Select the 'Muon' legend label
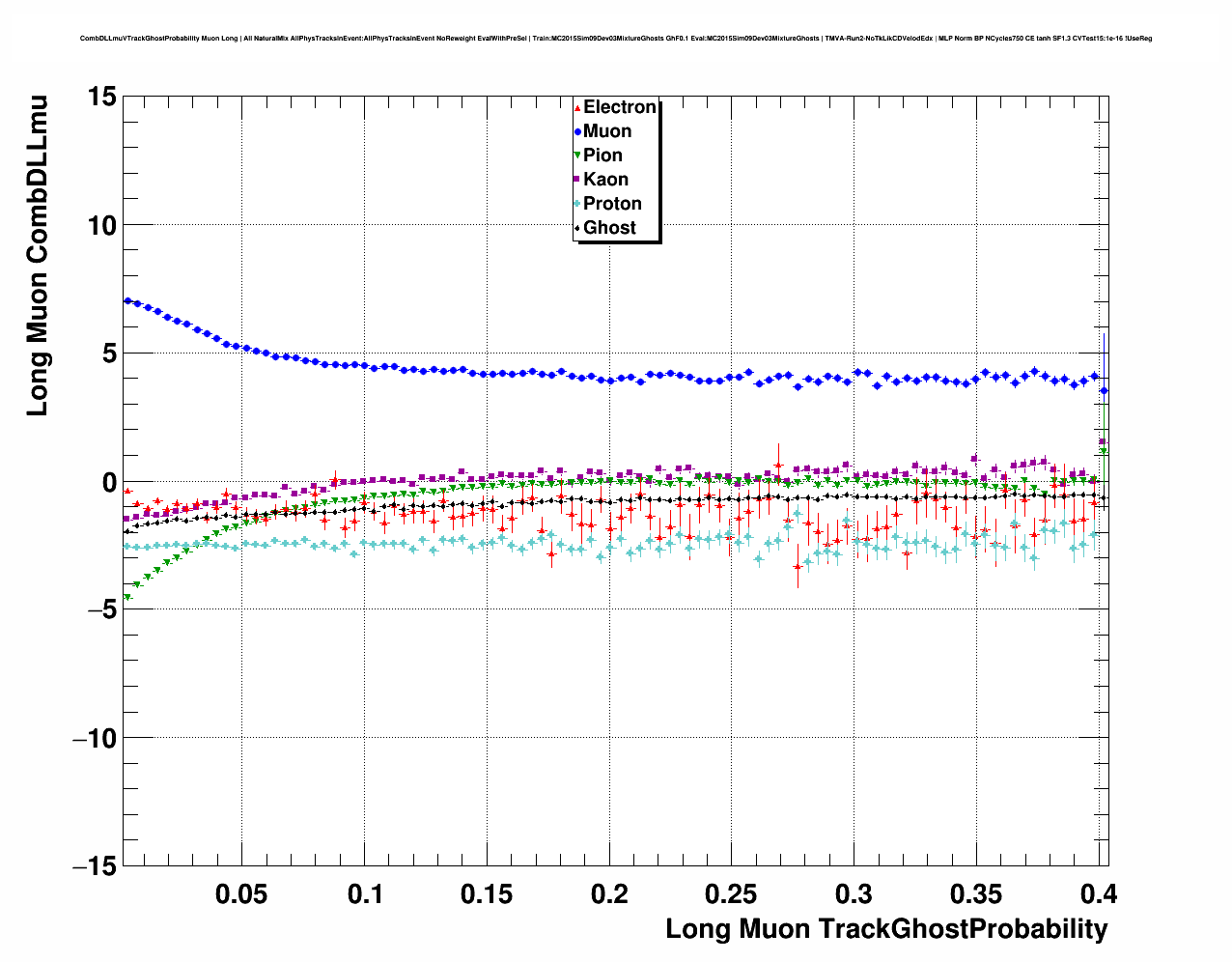This screenshot has width=1232, height=962. pyautogui.click(x=607, y=131)
